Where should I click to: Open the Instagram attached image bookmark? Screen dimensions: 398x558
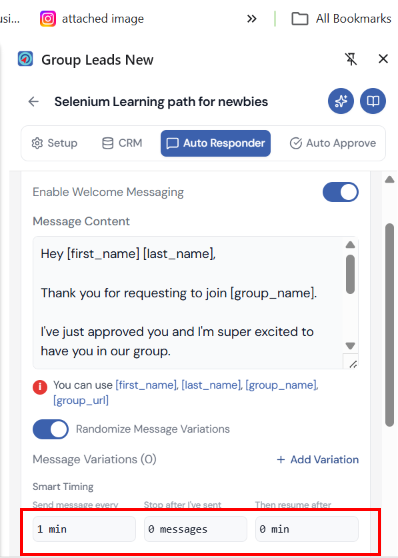click(92, 19)
